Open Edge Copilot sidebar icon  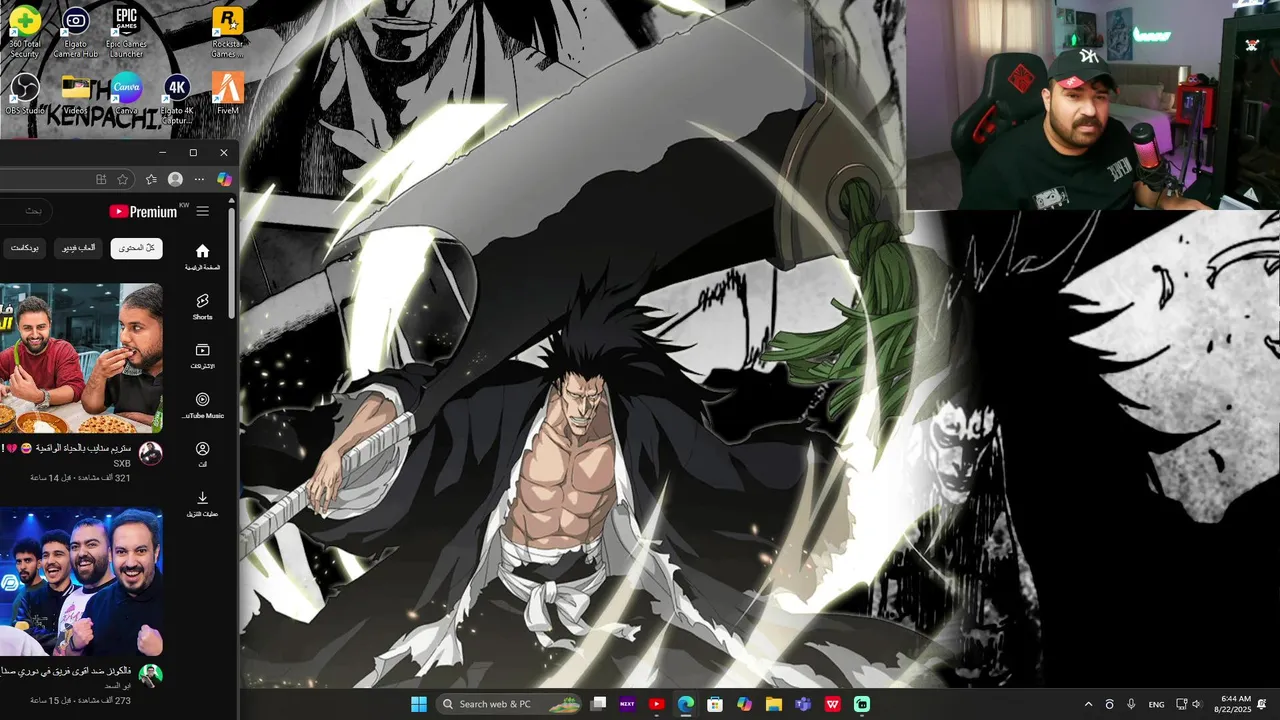[x=224, y=179]
